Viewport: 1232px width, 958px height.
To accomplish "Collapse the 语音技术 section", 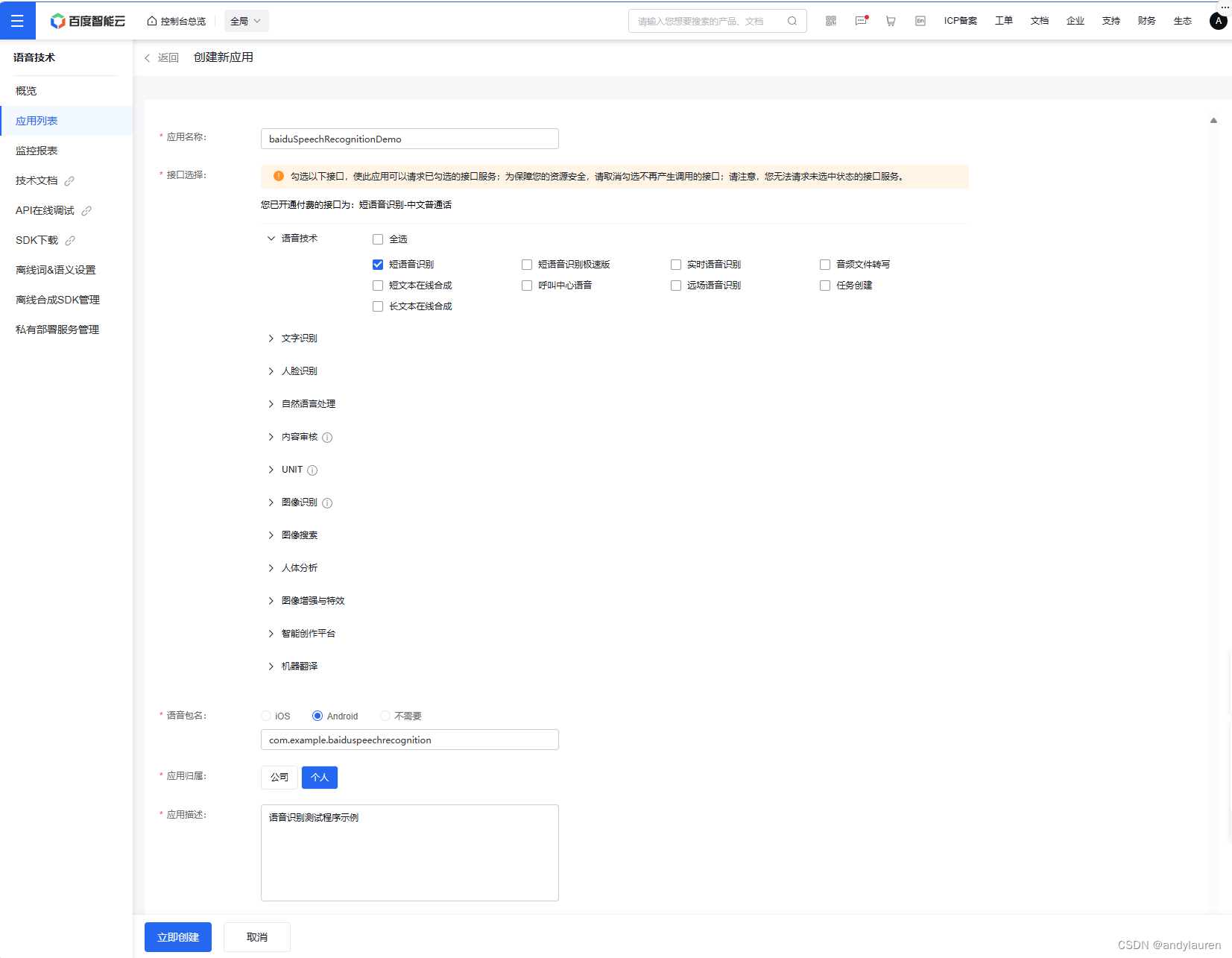I will pyautogui.click(x=271, y=239).
